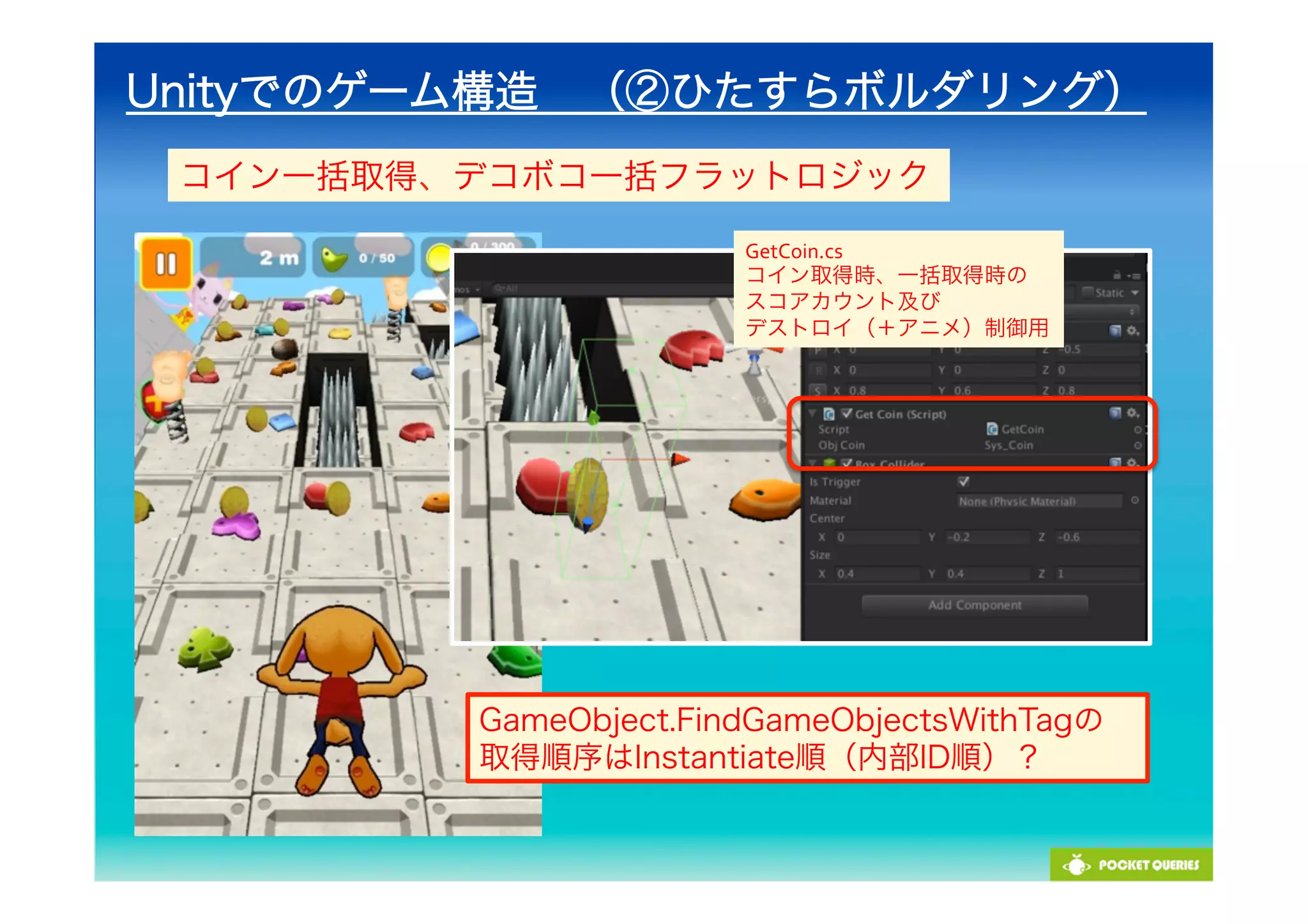This screenshot has height=924, width=1308.
Task: Click Rotation Y field
Action: pos(993,370)
